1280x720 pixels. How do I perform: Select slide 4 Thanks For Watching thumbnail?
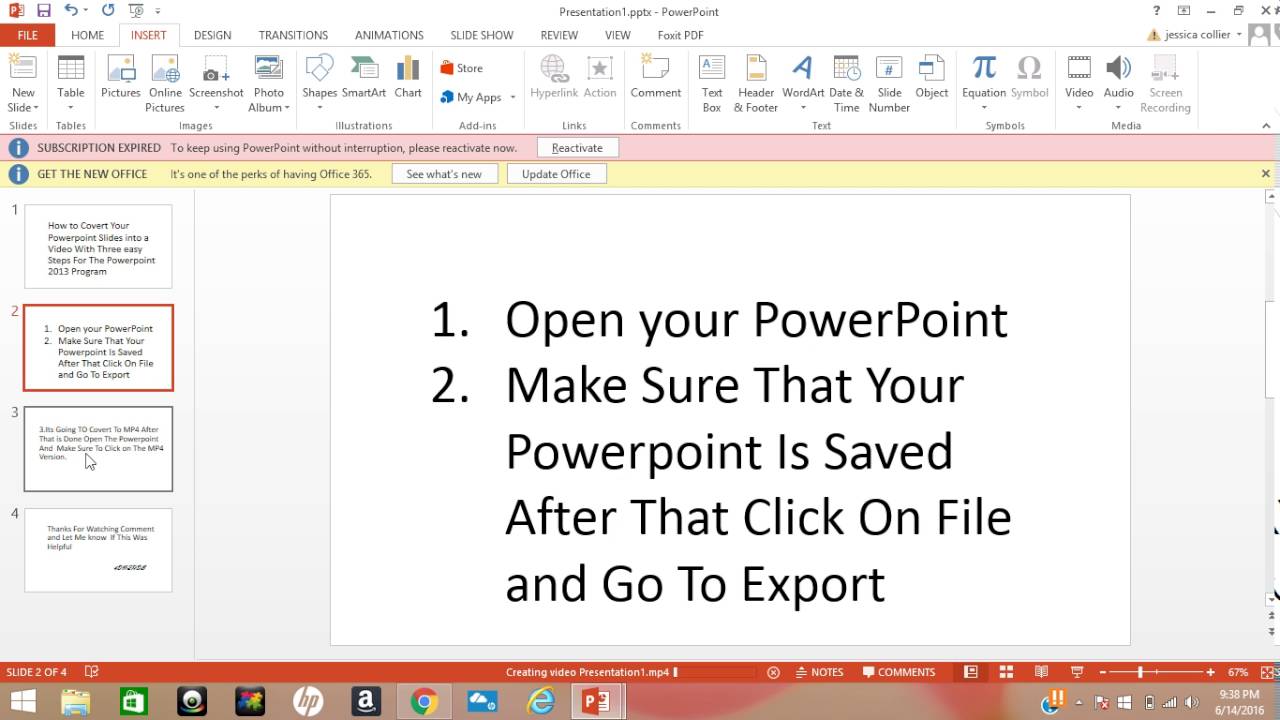point(98,550)
